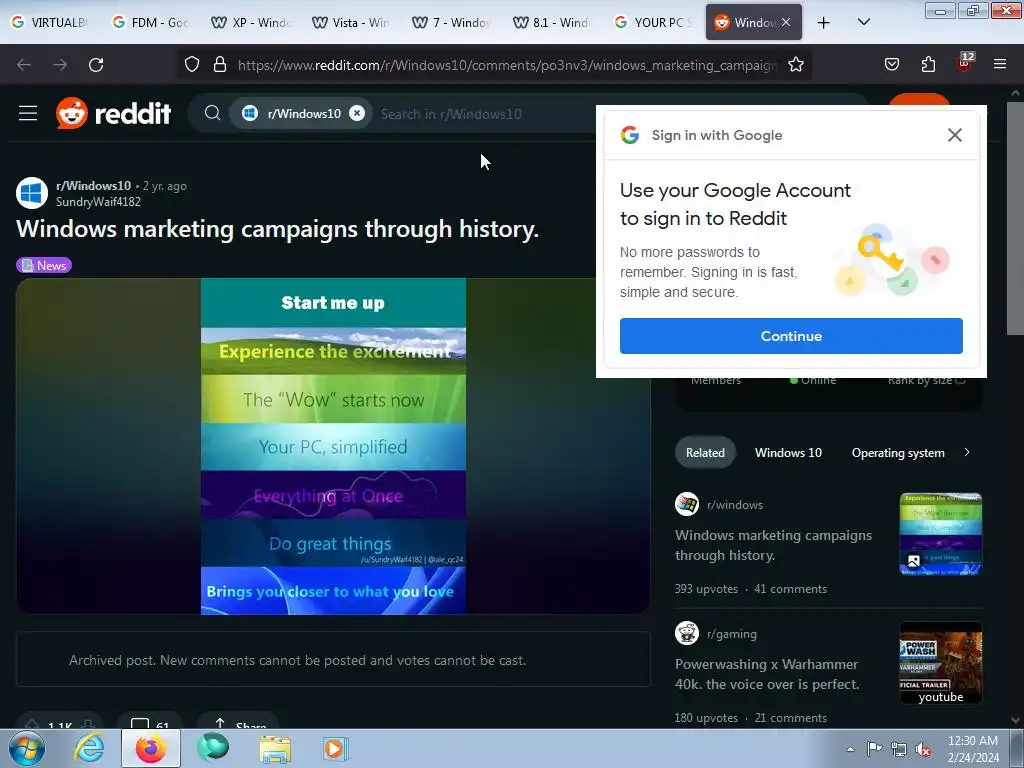Close the Sign in with Google popup

(954, 135)
